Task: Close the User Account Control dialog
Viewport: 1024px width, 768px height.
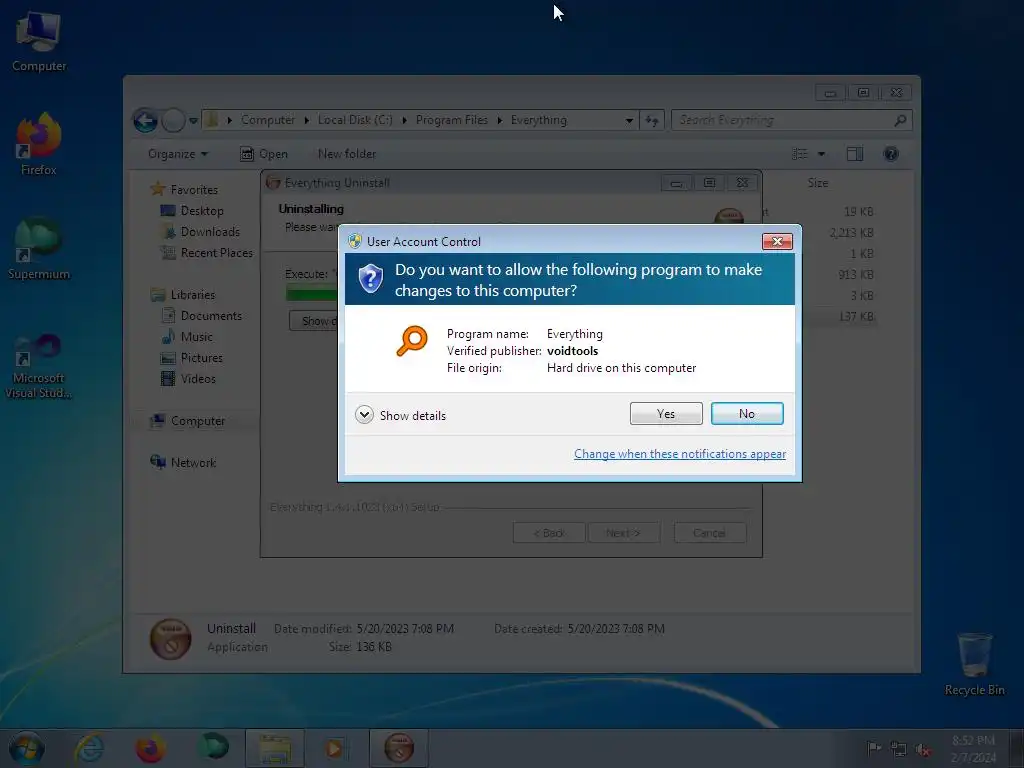Action: coord(777,241)
